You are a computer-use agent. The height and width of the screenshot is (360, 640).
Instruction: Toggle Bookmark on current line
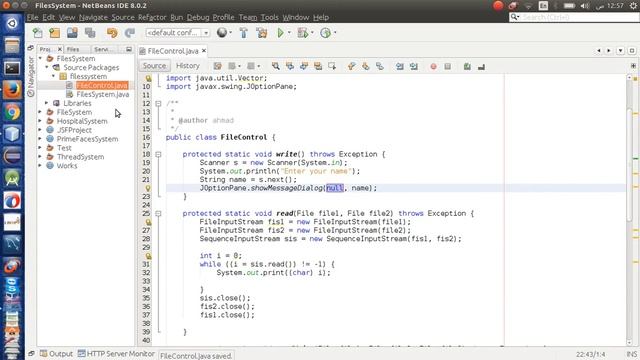[x=380, y=66]
